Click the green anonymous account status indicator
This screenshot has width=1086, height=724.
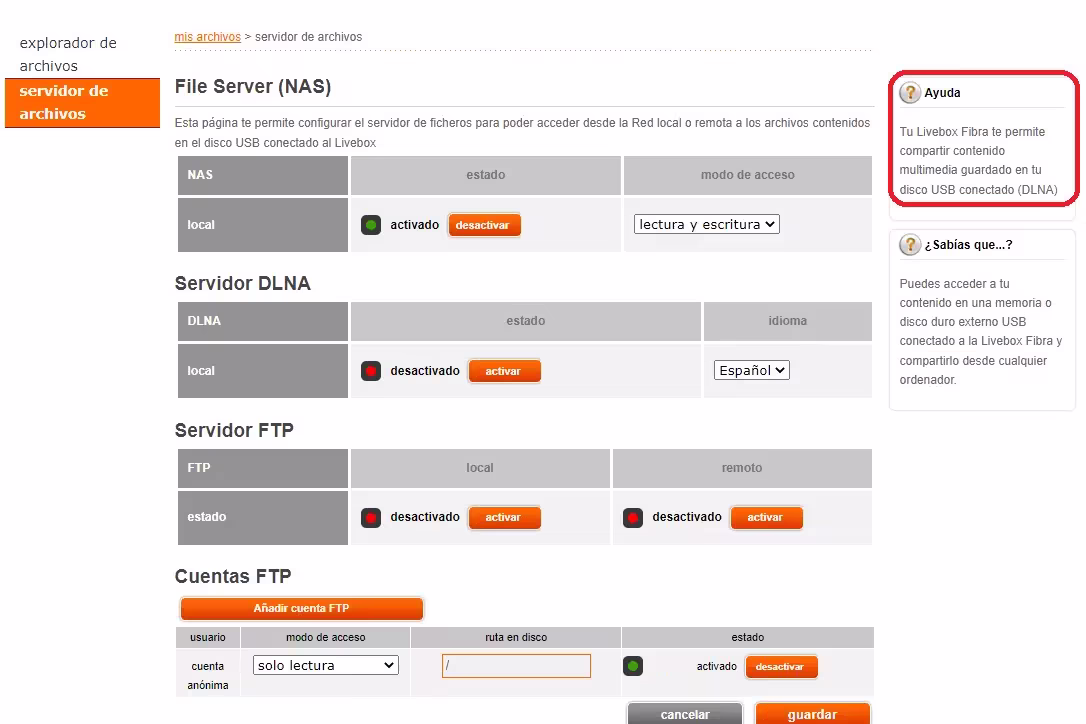coord(633,666)
